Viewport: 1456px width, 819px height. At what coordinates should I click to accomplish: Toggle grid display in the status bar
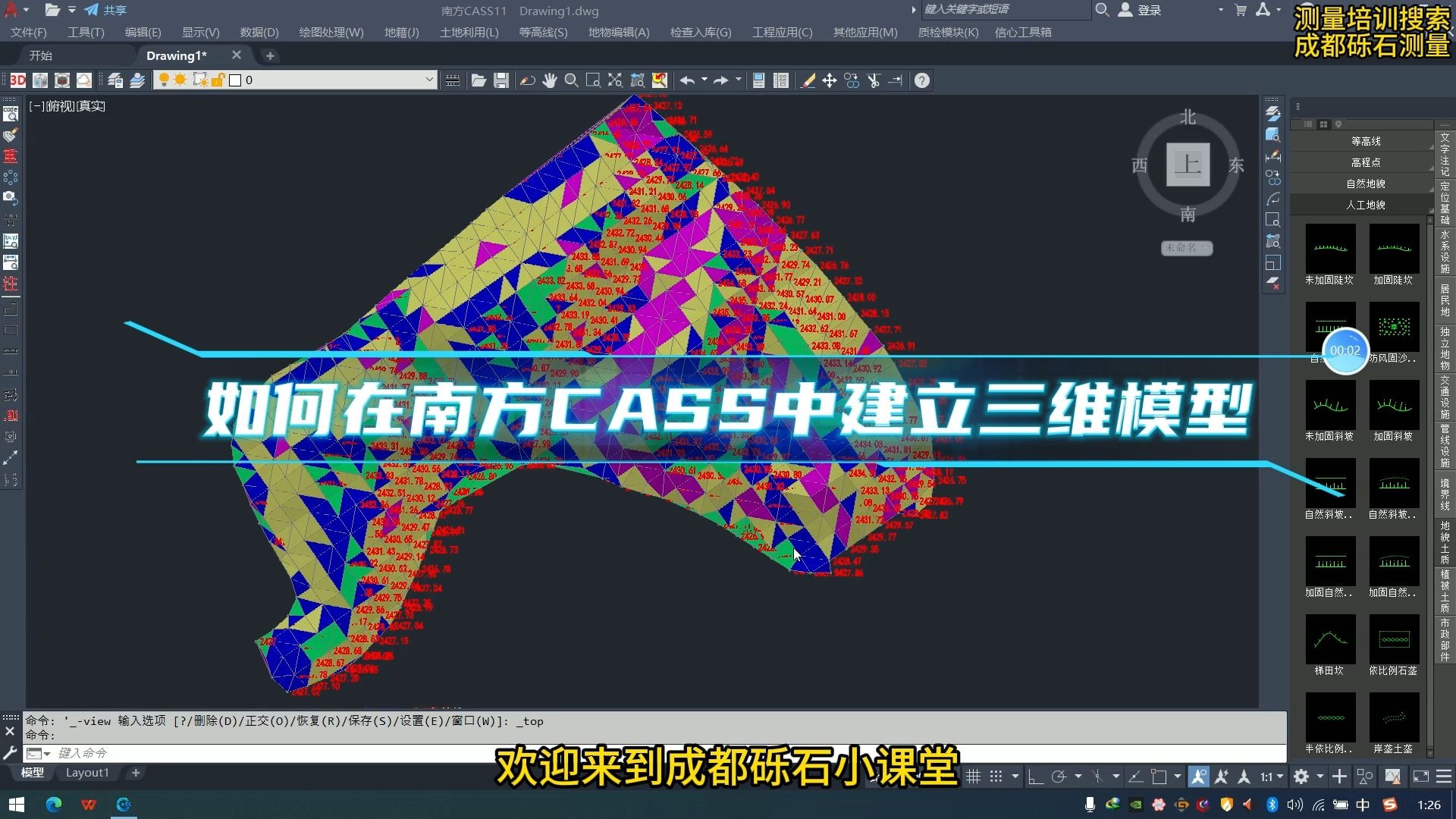pos(974,777)
